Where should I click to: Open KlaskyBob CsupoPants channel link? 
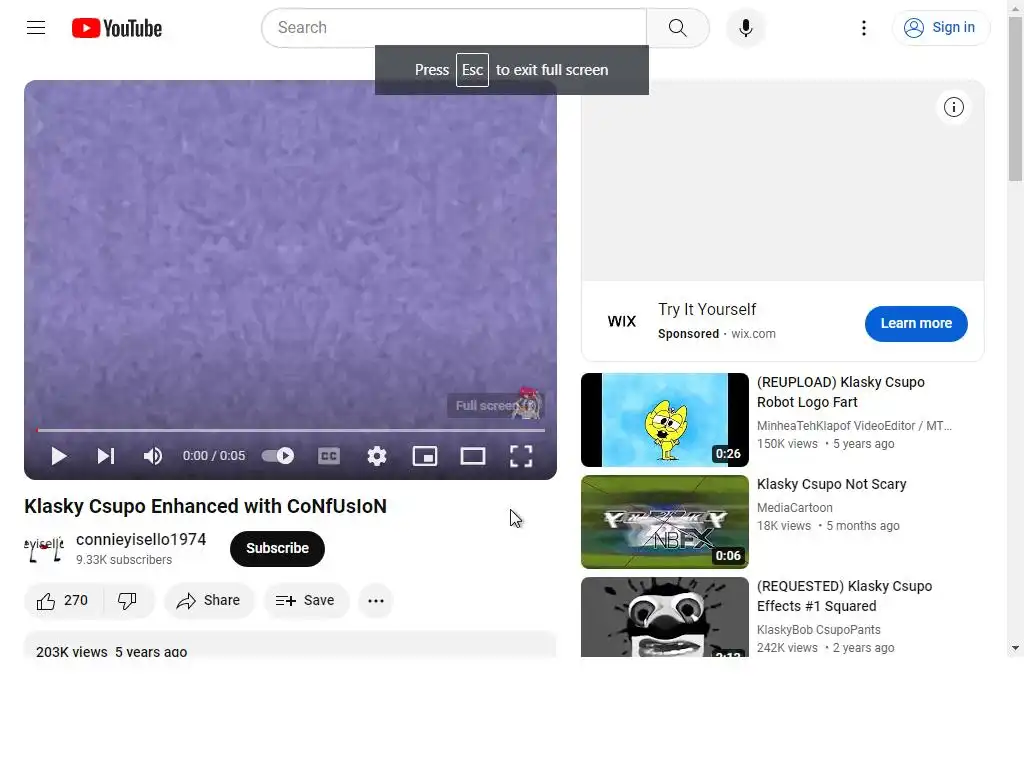pyautogui.click(x=818, y=630)
